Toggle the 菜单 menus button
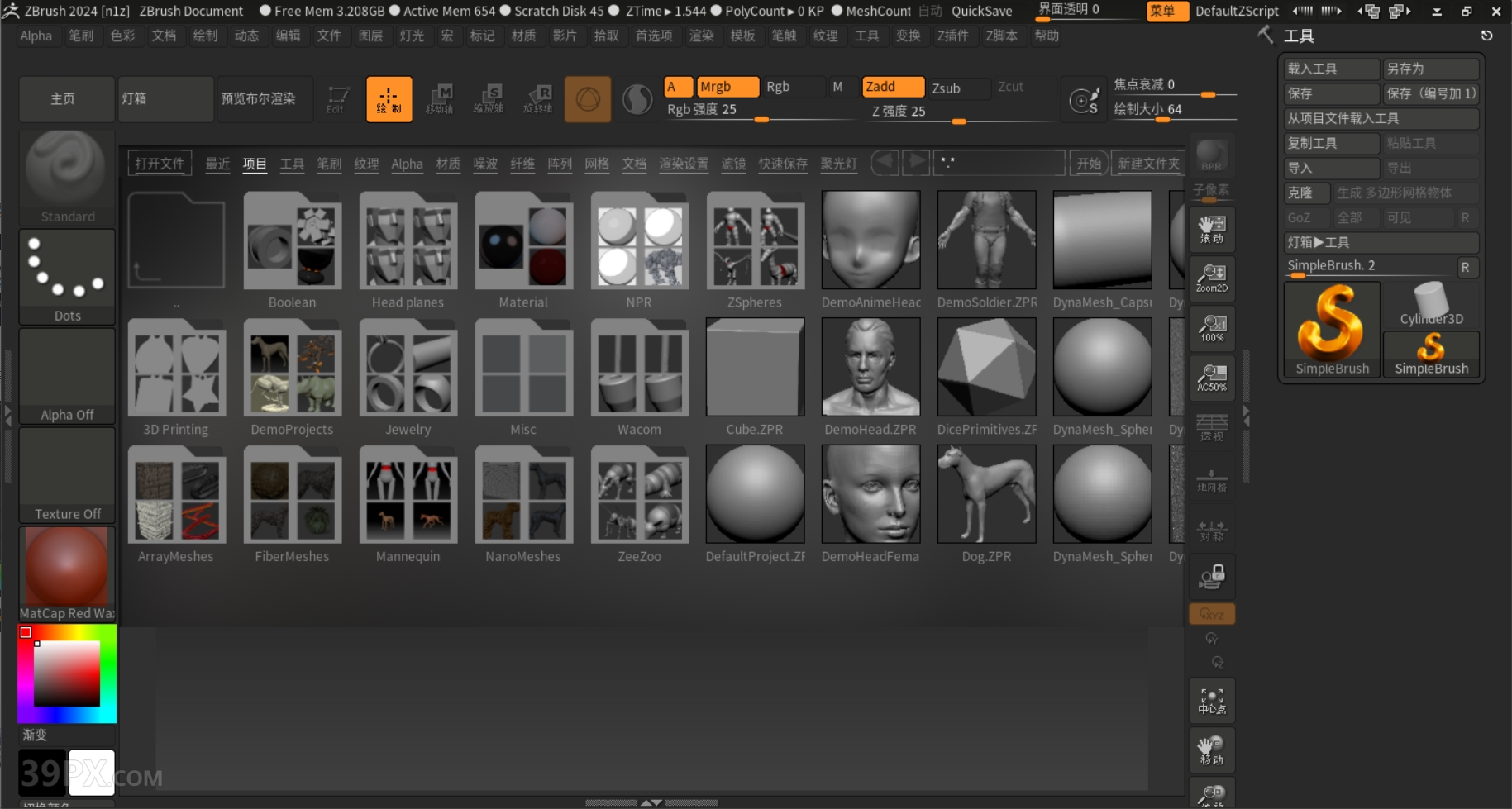 click(x=1168, y=11)
